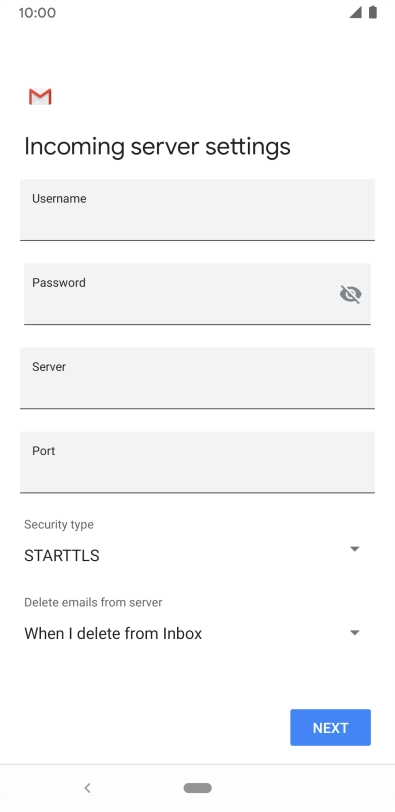
Task: Tap the cellular signal status icon
Action: [355, 12]
